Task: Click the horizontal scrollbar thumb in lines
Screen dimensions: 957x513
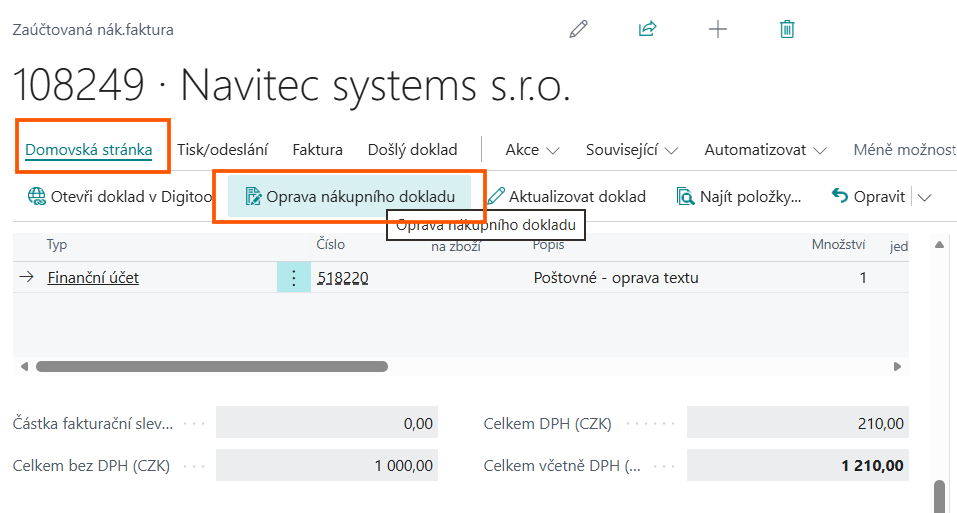Action: (x=212, y=367)
